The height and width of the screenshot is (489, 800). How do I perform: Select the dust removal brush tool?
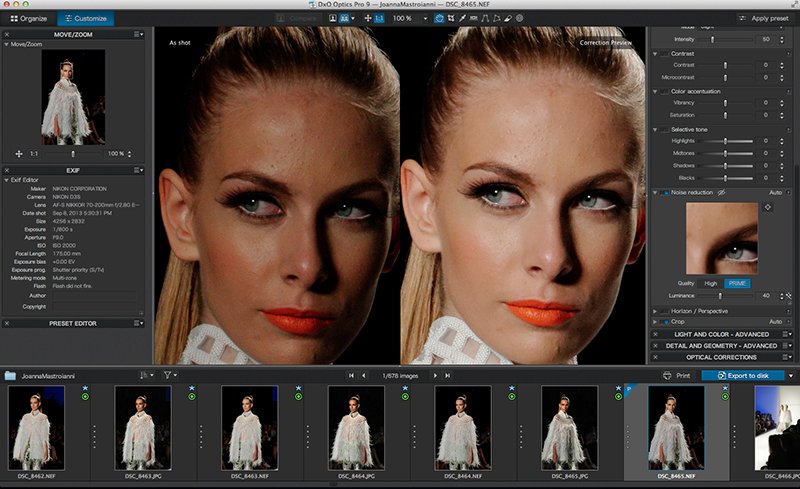[x=508, y=18]
